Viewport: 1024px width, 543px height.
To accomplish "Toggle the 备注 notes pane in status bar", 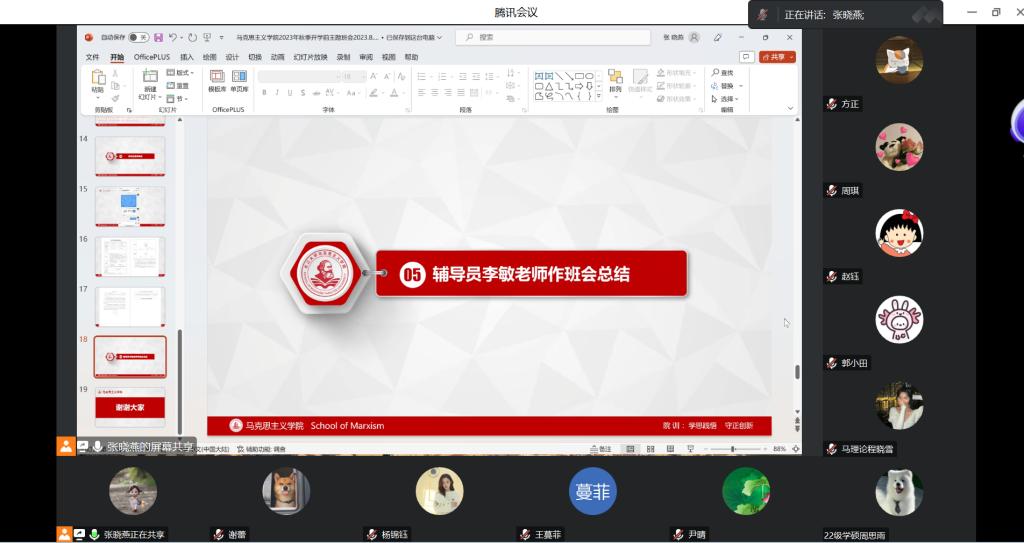I will 601,450.
